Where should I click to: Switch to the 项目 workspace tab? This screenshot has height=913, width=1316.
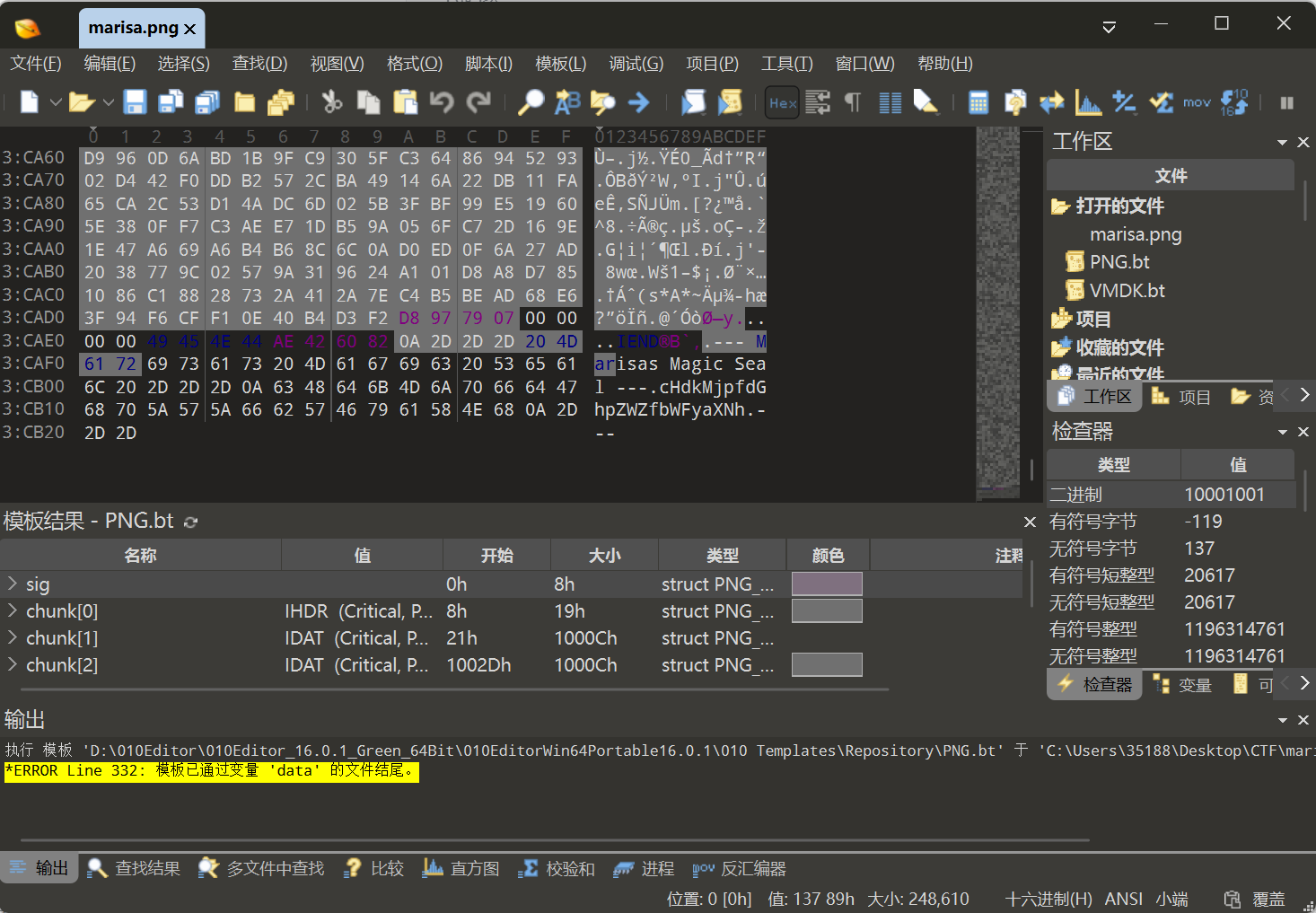(1182, 397)
